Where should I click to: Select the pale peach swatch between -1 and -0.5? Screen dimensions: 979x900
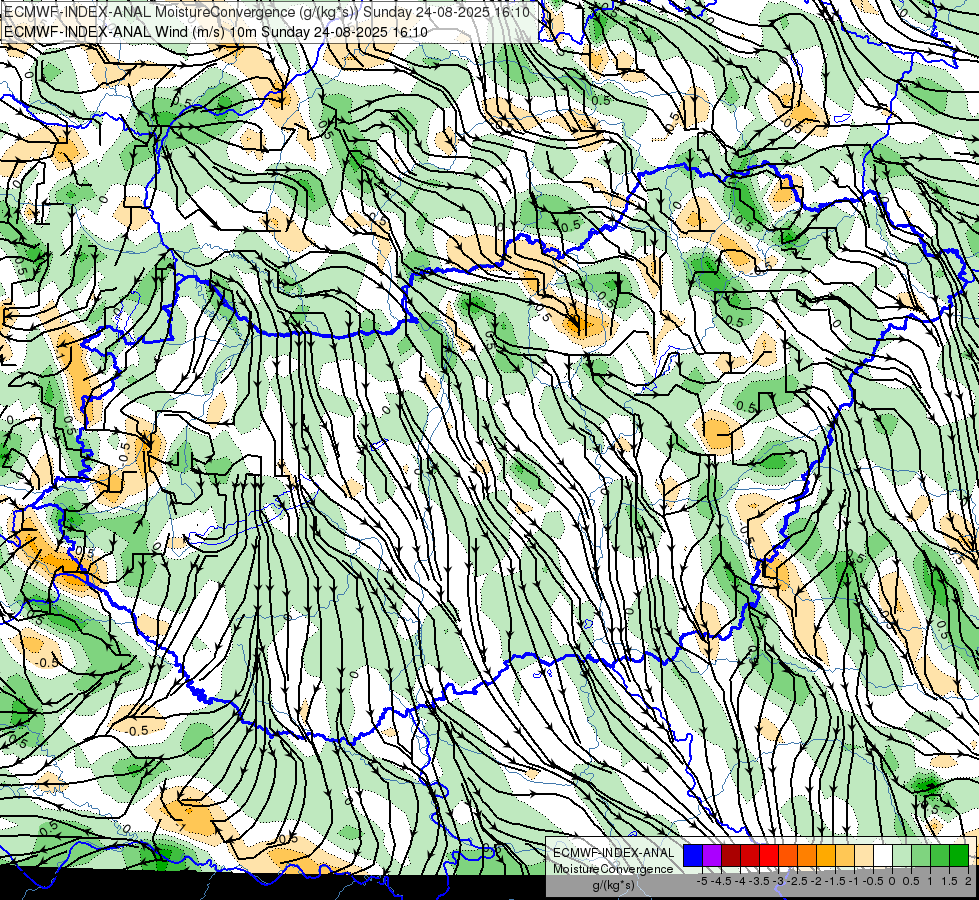coord(864,855)
